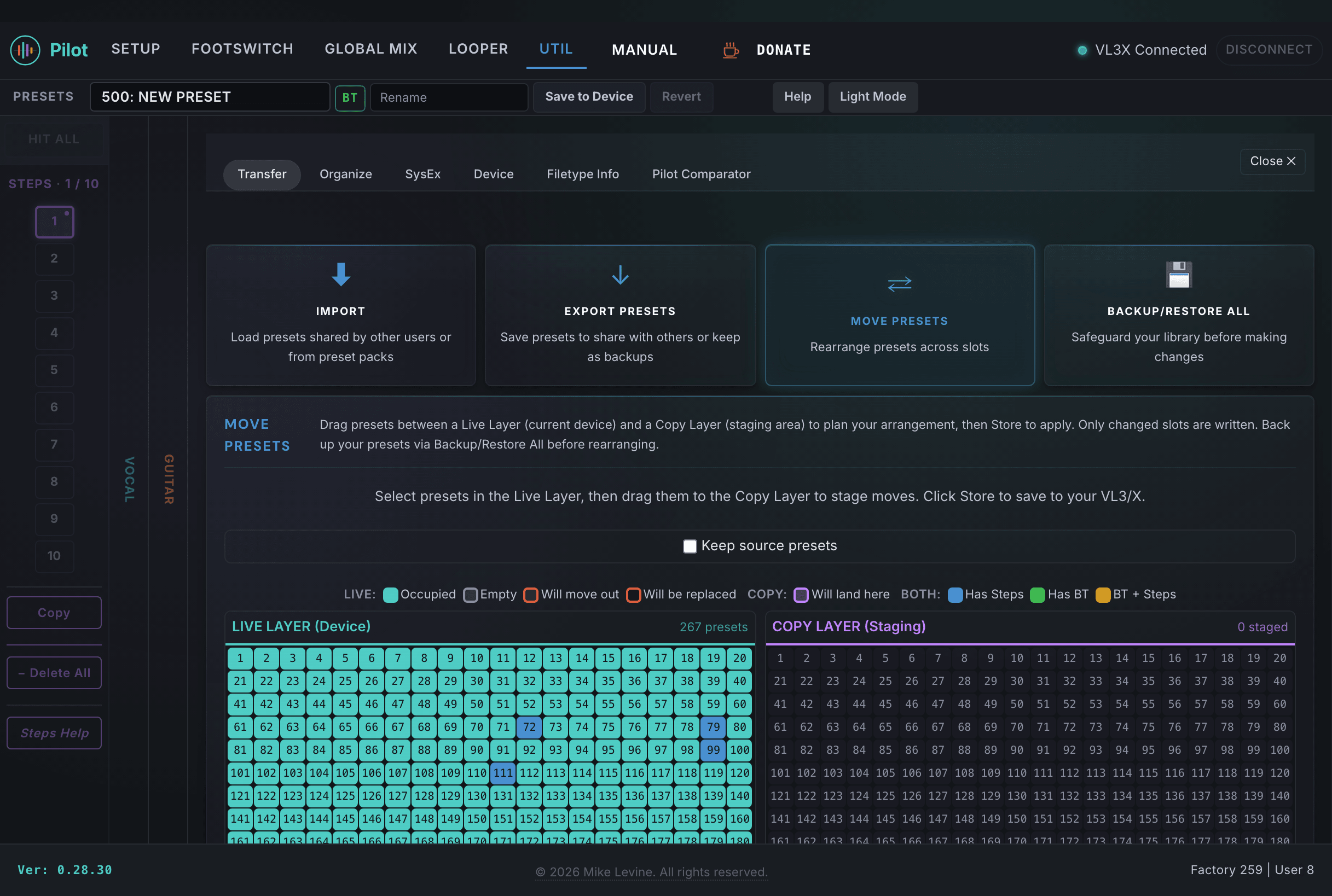Image resolution: width=1332 pixels, height=896 pixels.
Task: Click the Move Presets swap arrows icon
Action: (899, 284)
